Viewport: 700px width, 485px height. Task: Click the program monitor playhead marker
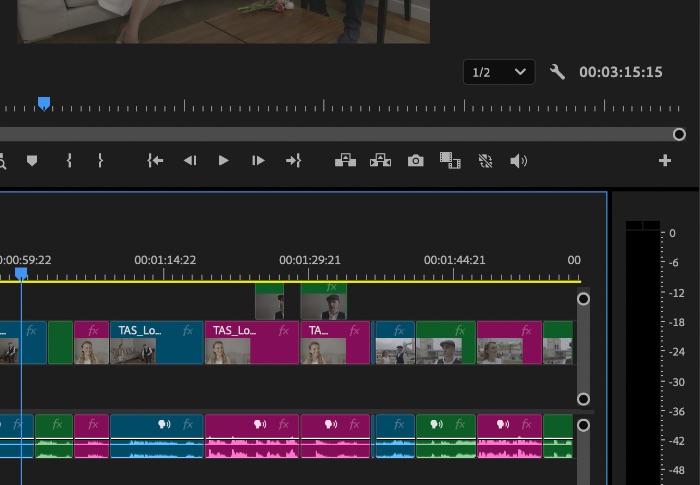44,104
